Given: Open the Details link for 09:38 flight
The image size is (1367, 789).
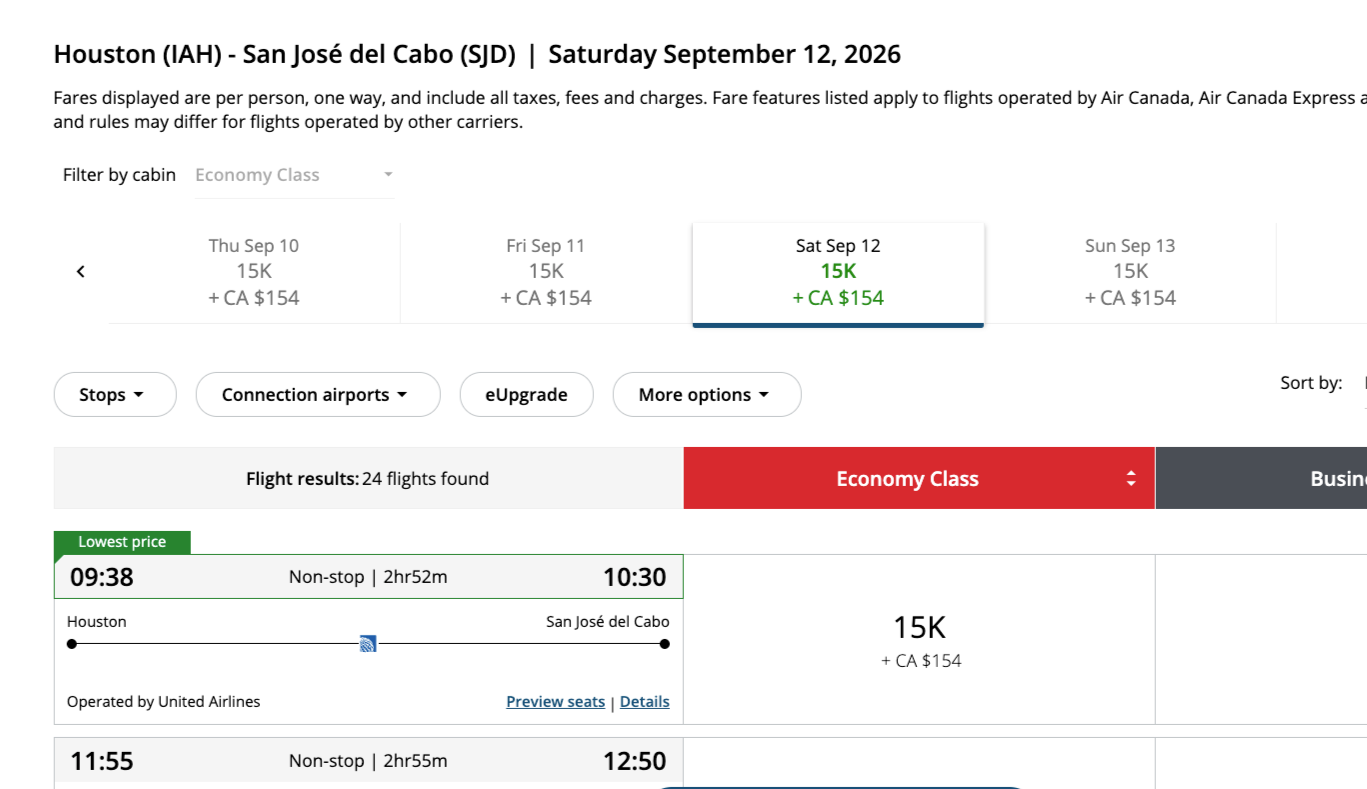Looking at the screenshot, I should tap(645, 702).
